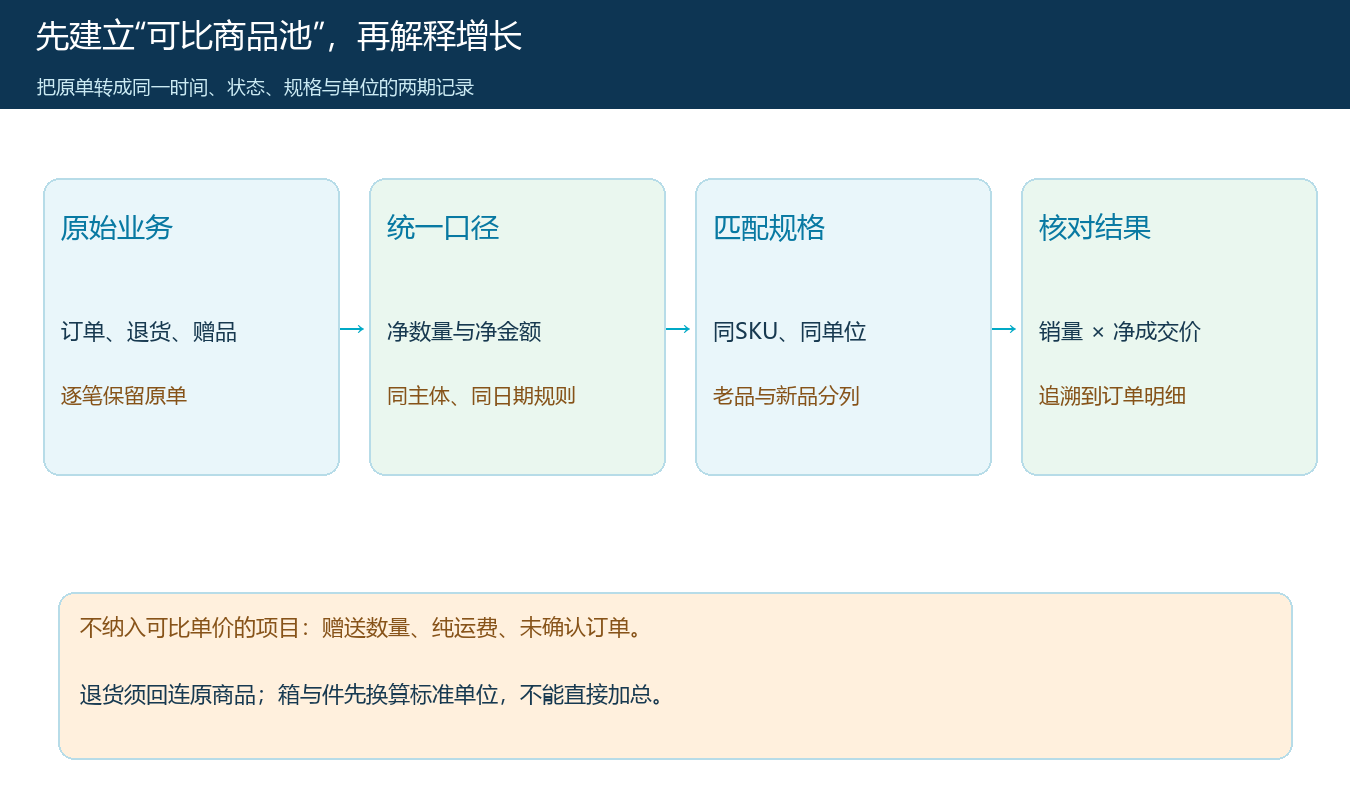Select the 原始业务 card heading

click(117, 228)
